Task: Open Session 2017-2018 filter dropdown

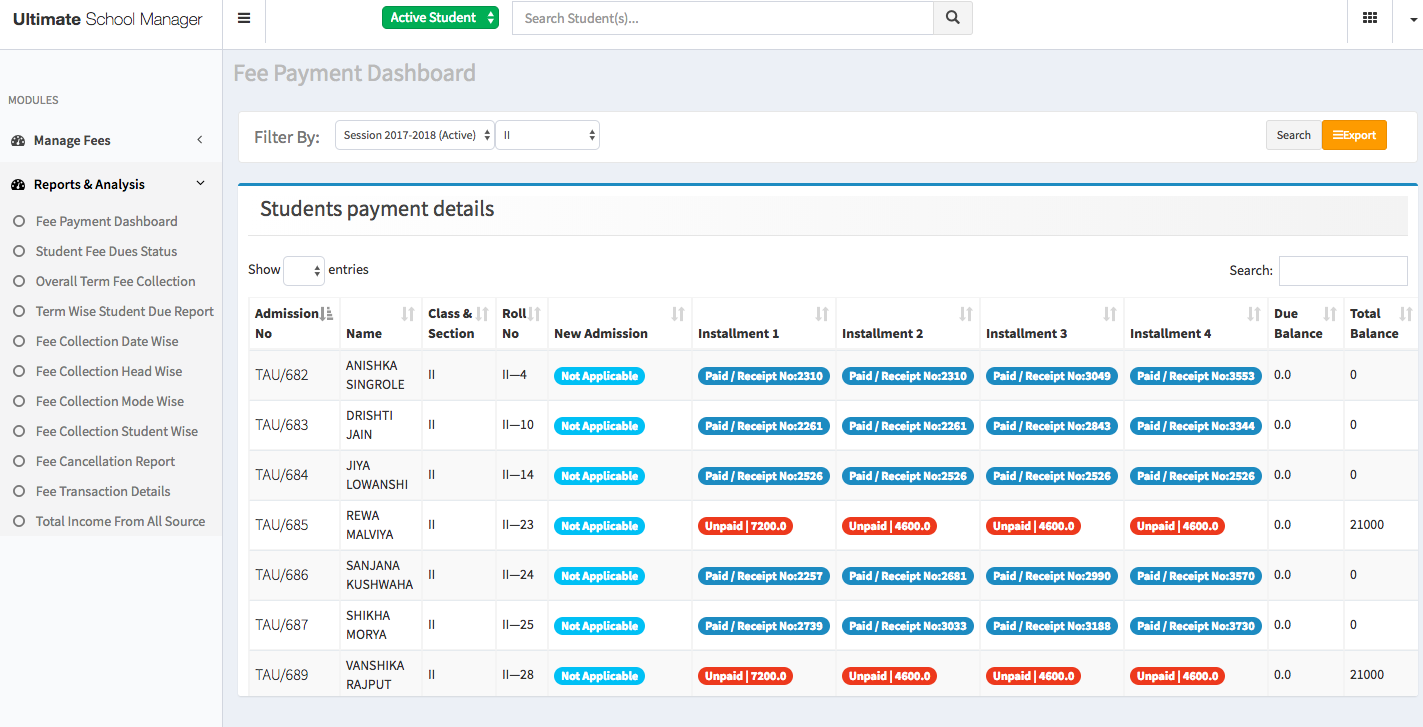Action: pos(415,135)
